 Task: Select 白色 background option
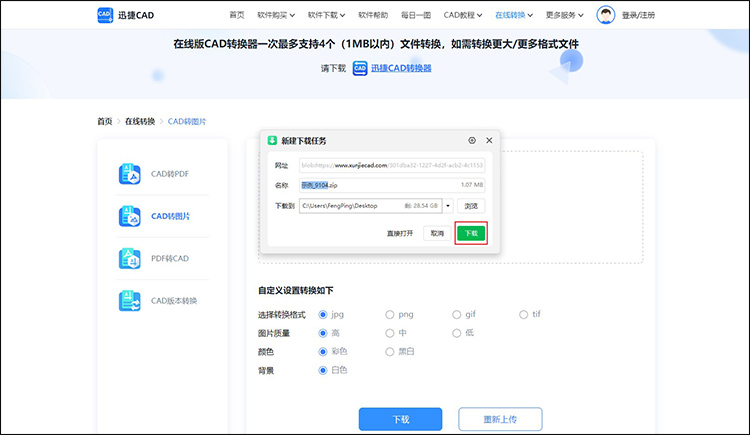click(323, 370)
